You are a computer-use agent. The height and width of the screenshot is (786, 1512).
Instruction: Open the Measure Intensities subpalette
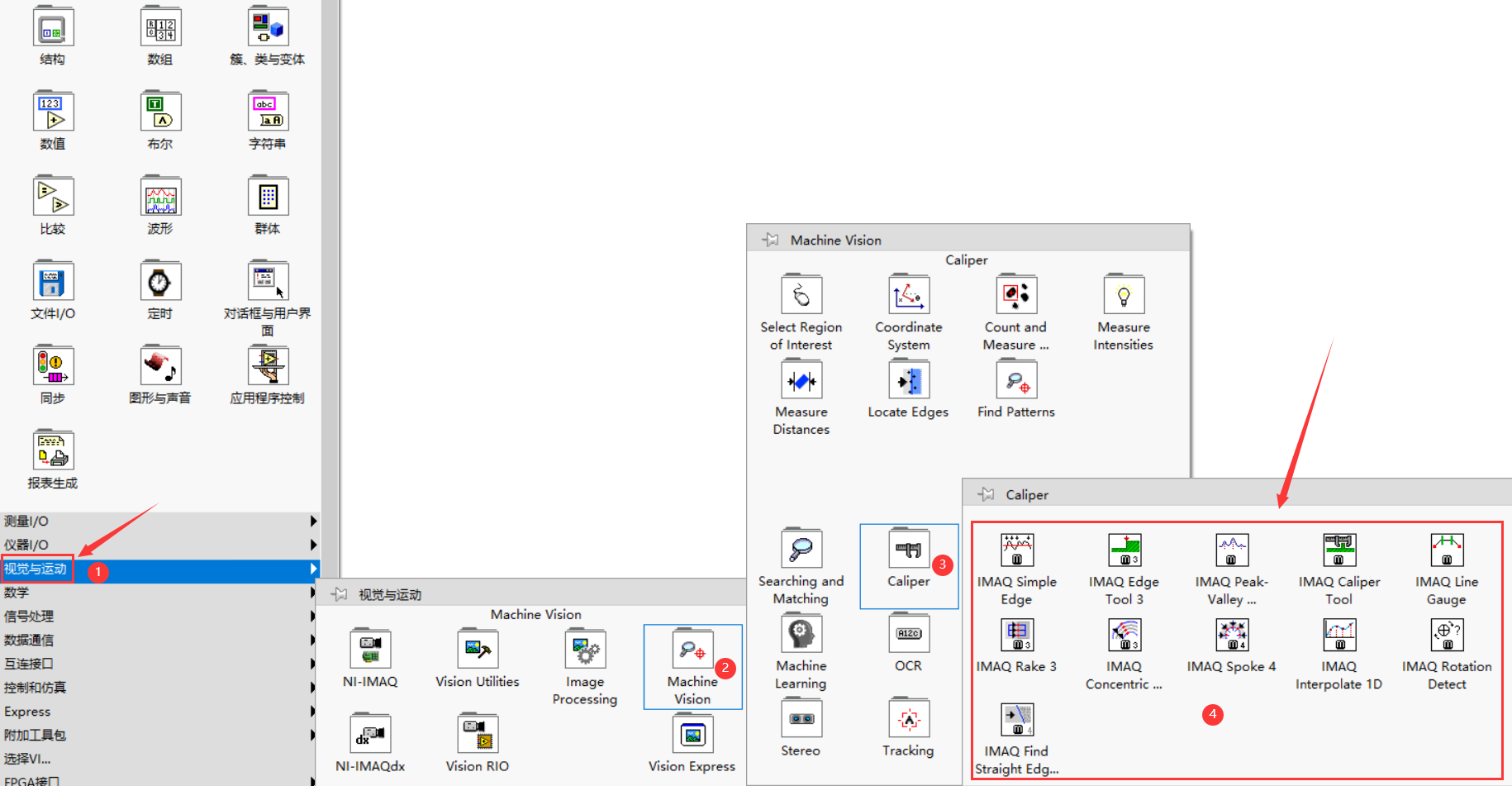pos(1124,295)
